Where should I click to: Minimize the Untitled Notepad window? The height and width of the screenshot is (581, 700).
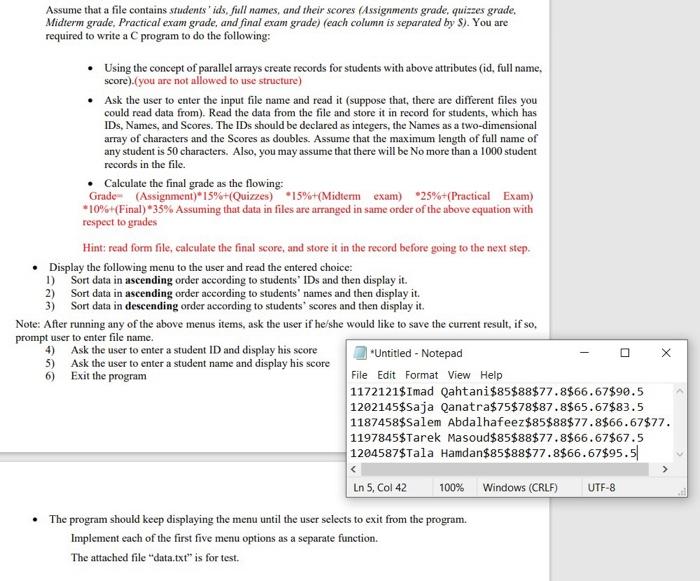point(584,353)
